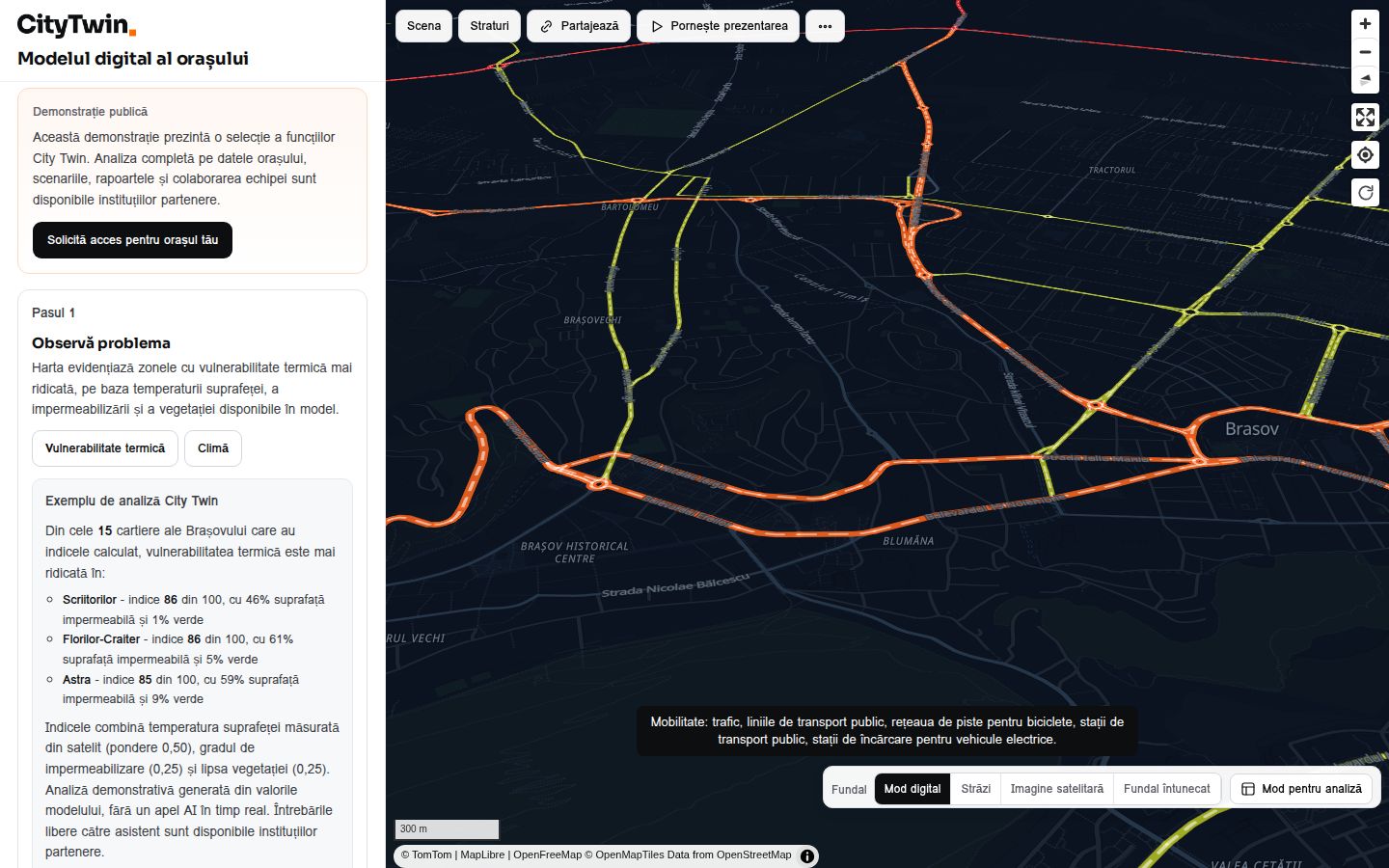Viewport: 1389px width, 868px height.
Task: Reset map bearing with compass icon
Action: (x=1365, y=80)
